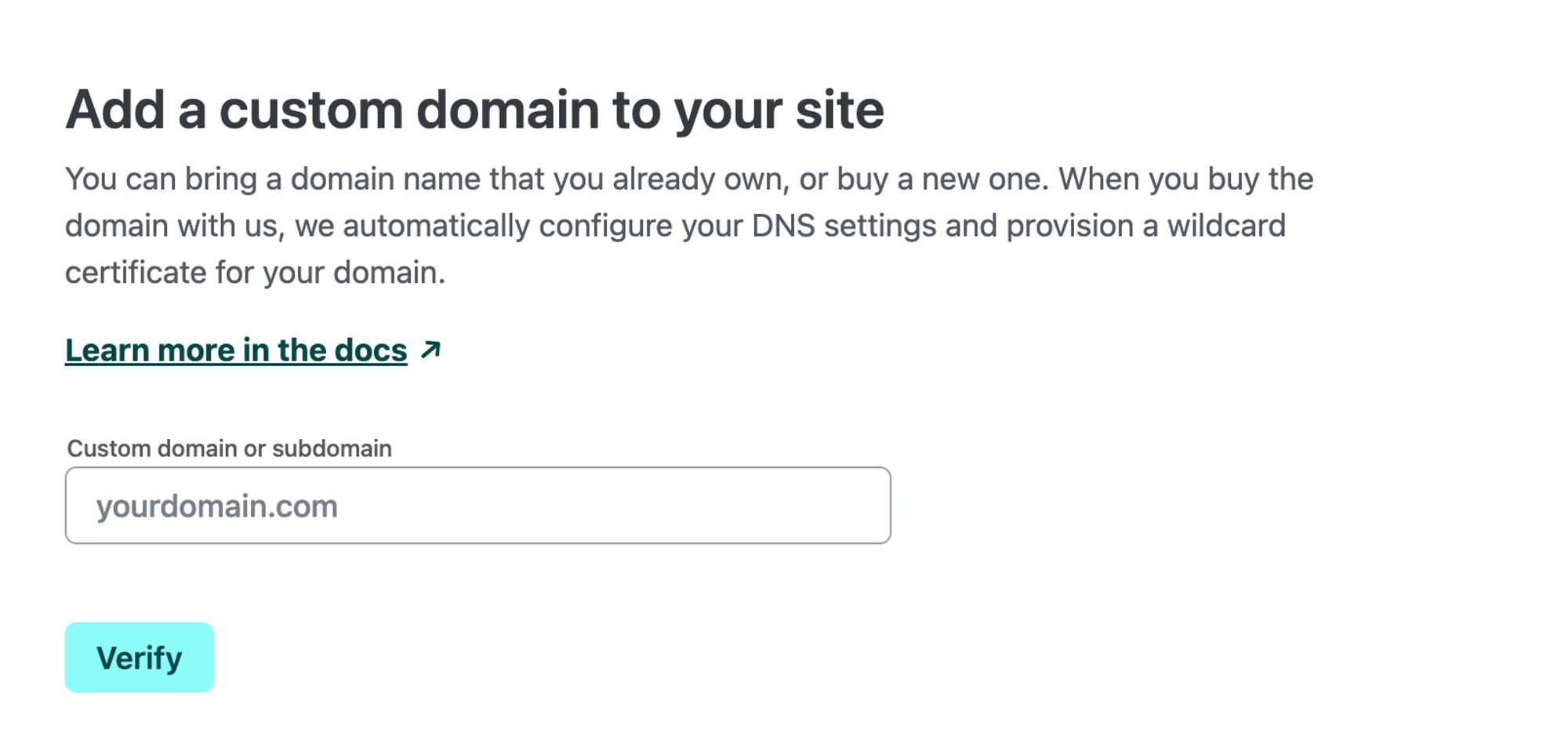Click the phrase "buy a new one"
Viewport: 1568px width, 743px height.
(x=941, y=179)
